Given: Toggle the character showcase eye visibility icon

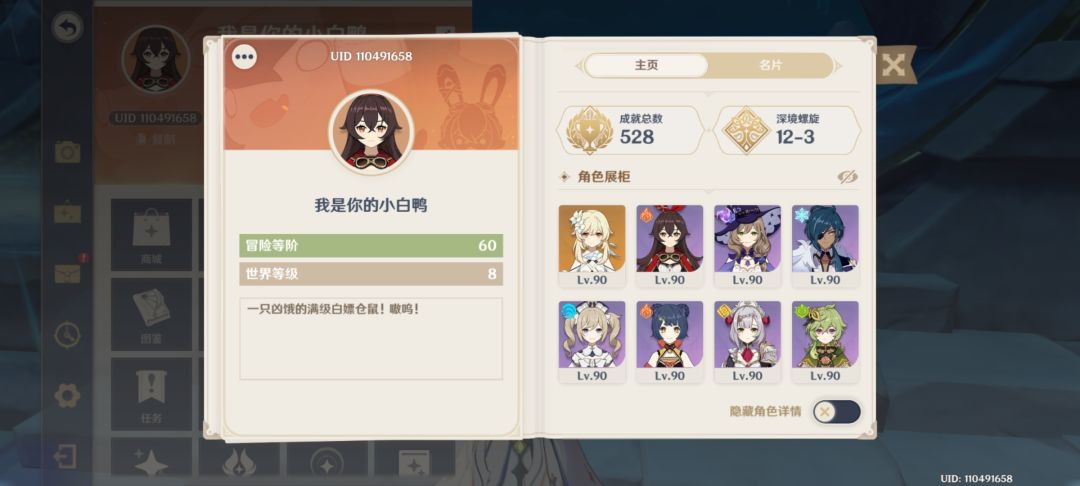Looking at the screenshot, I should click(847, 178).
